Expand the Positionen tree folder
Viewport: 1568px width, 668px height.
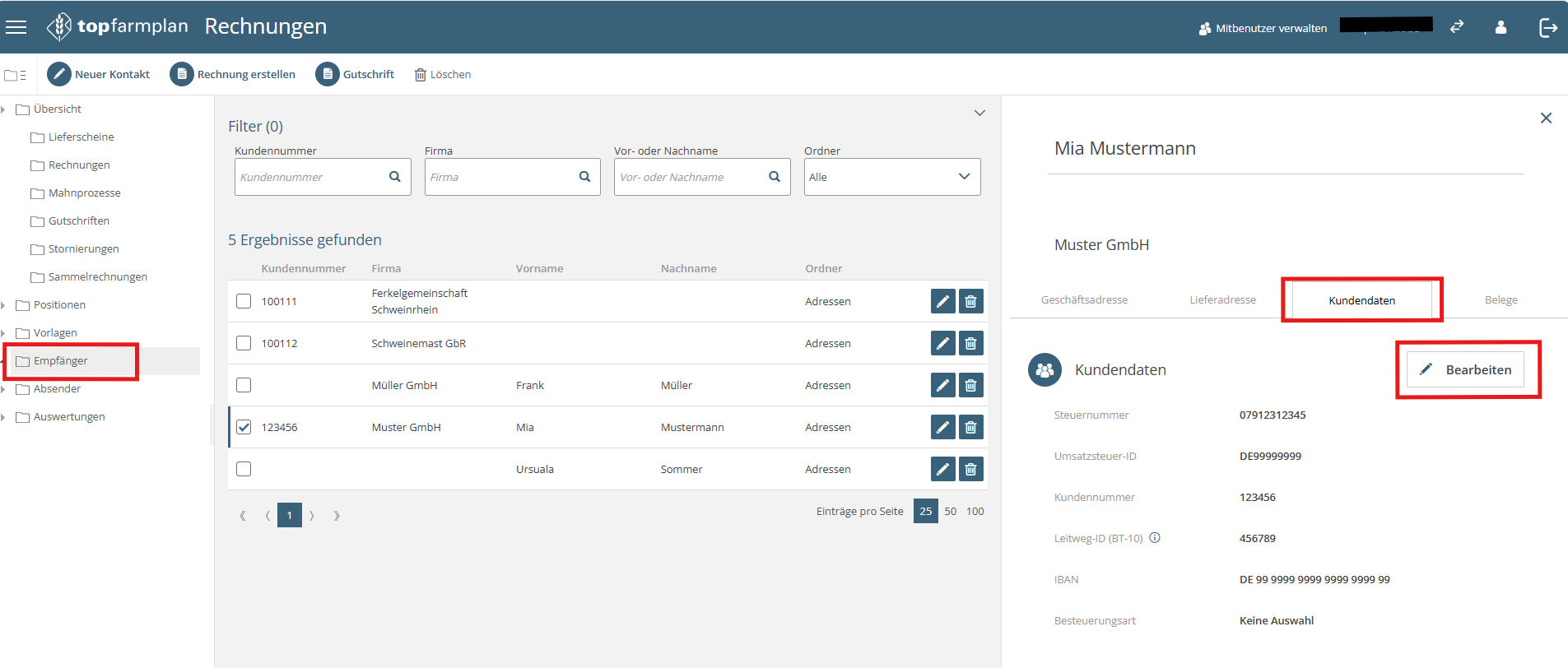tap(4, 305)
